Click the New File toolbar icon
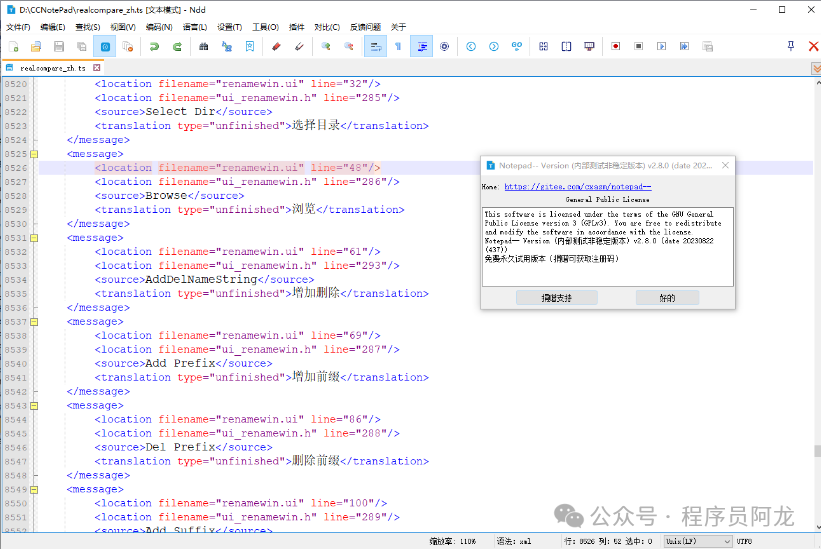This screenshot has height=549, width=821. tap(13, 46)
